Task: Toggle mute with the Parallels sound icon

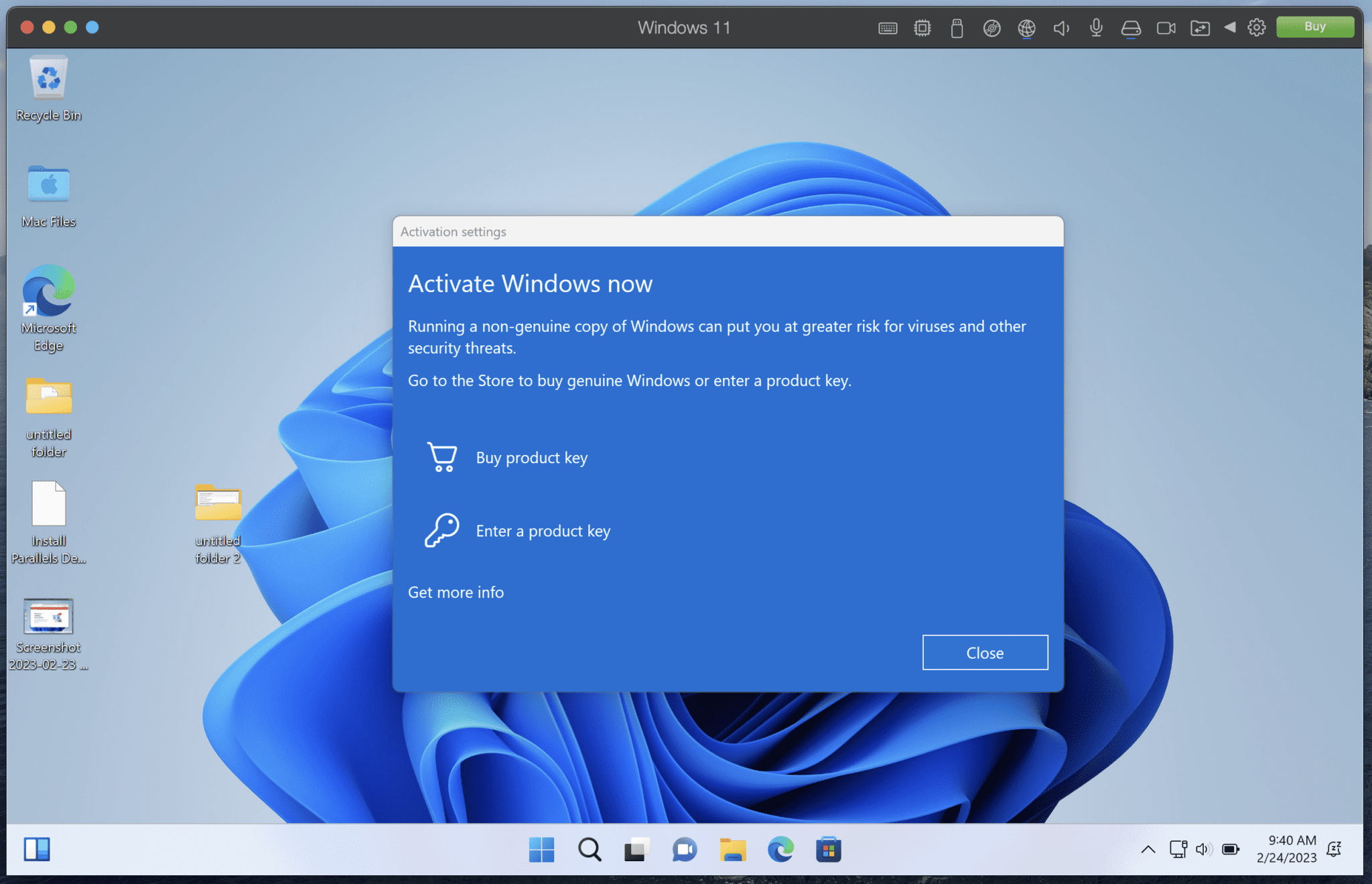Action: [x=1061, y=27]
